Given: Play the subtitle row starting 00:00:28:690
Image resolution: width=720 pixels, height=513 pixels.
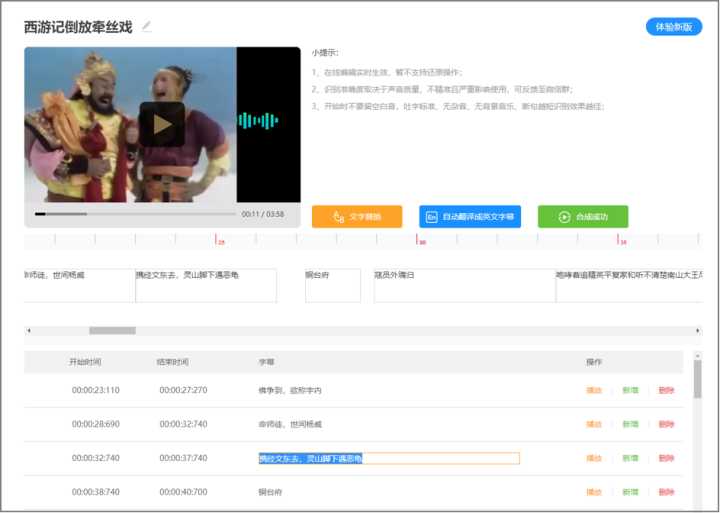Looking at the screenshot, I should coord(594,424).
